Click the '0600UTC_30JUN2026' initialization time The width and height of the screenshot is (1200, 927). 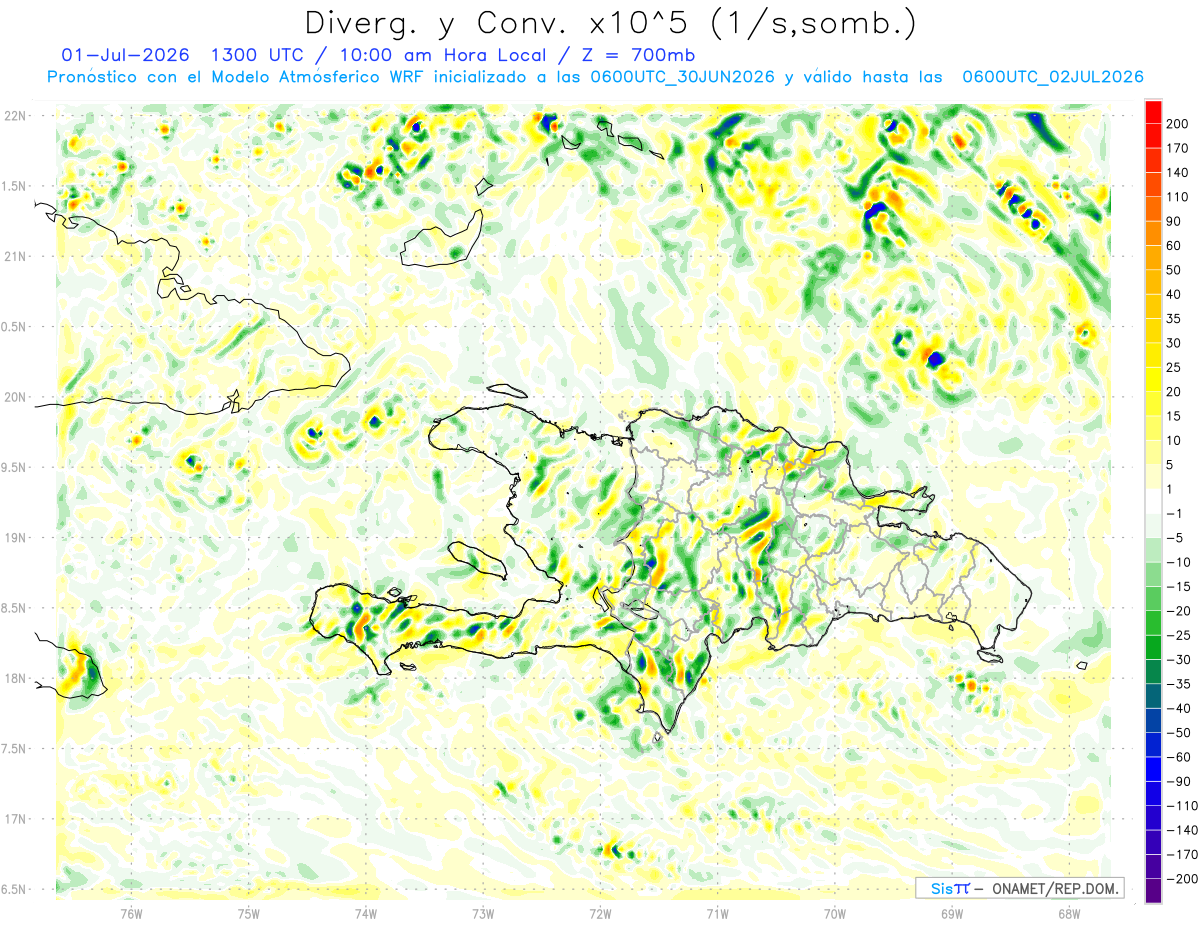pyautogui.click(x=683, y=77)
